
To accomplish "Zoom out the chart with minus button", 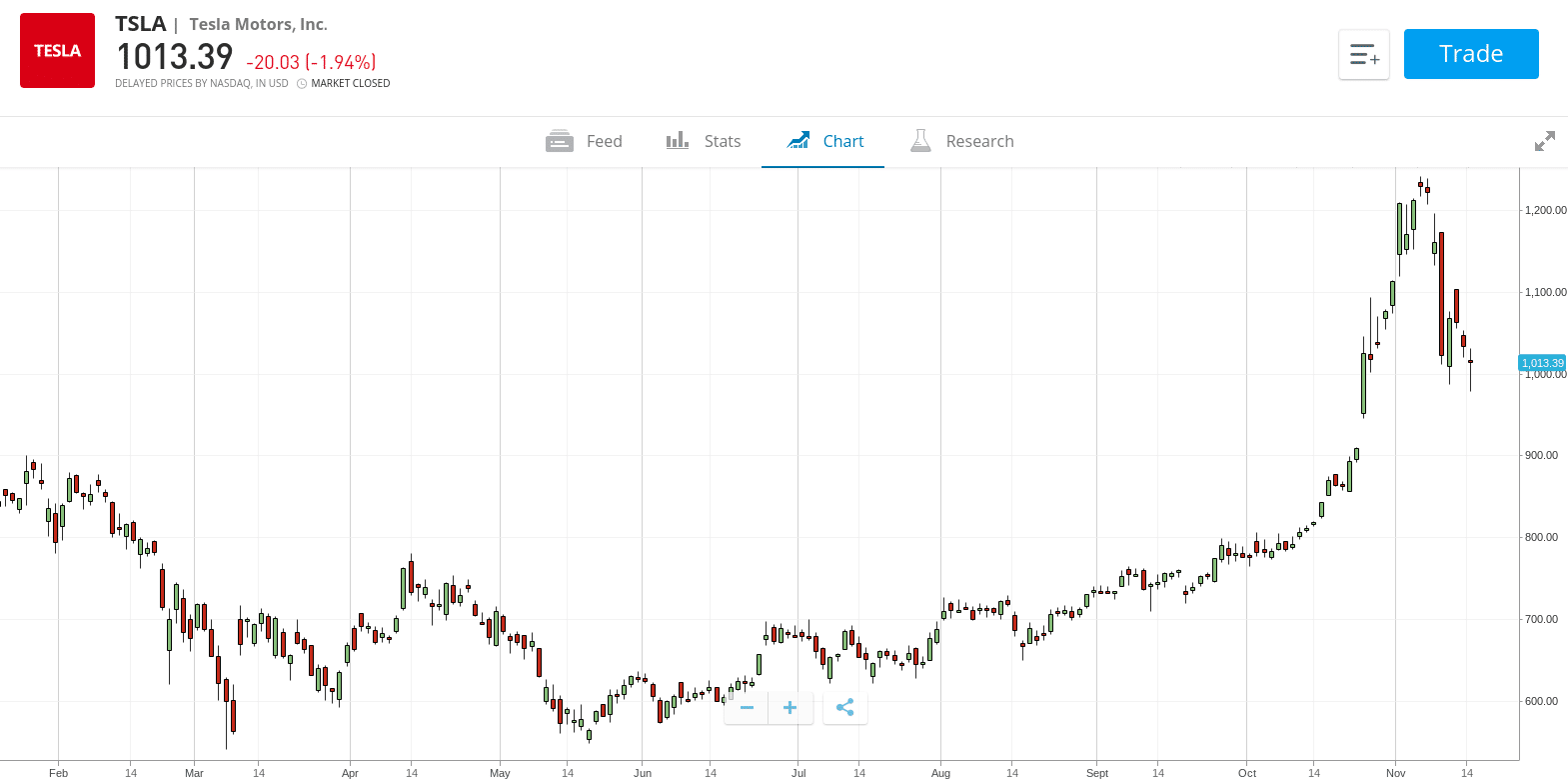I will click(747, 708).
